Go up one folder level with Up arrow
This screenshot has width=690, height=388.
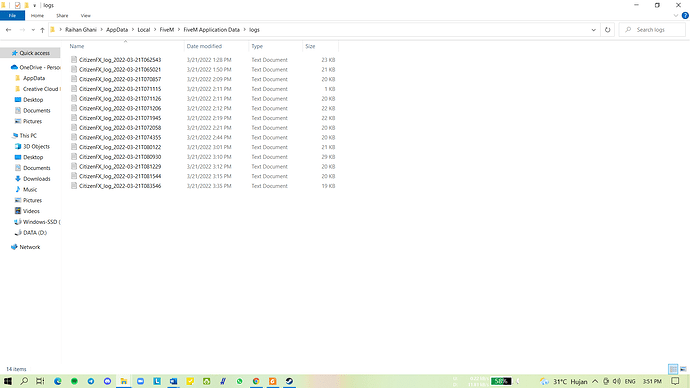42,30
